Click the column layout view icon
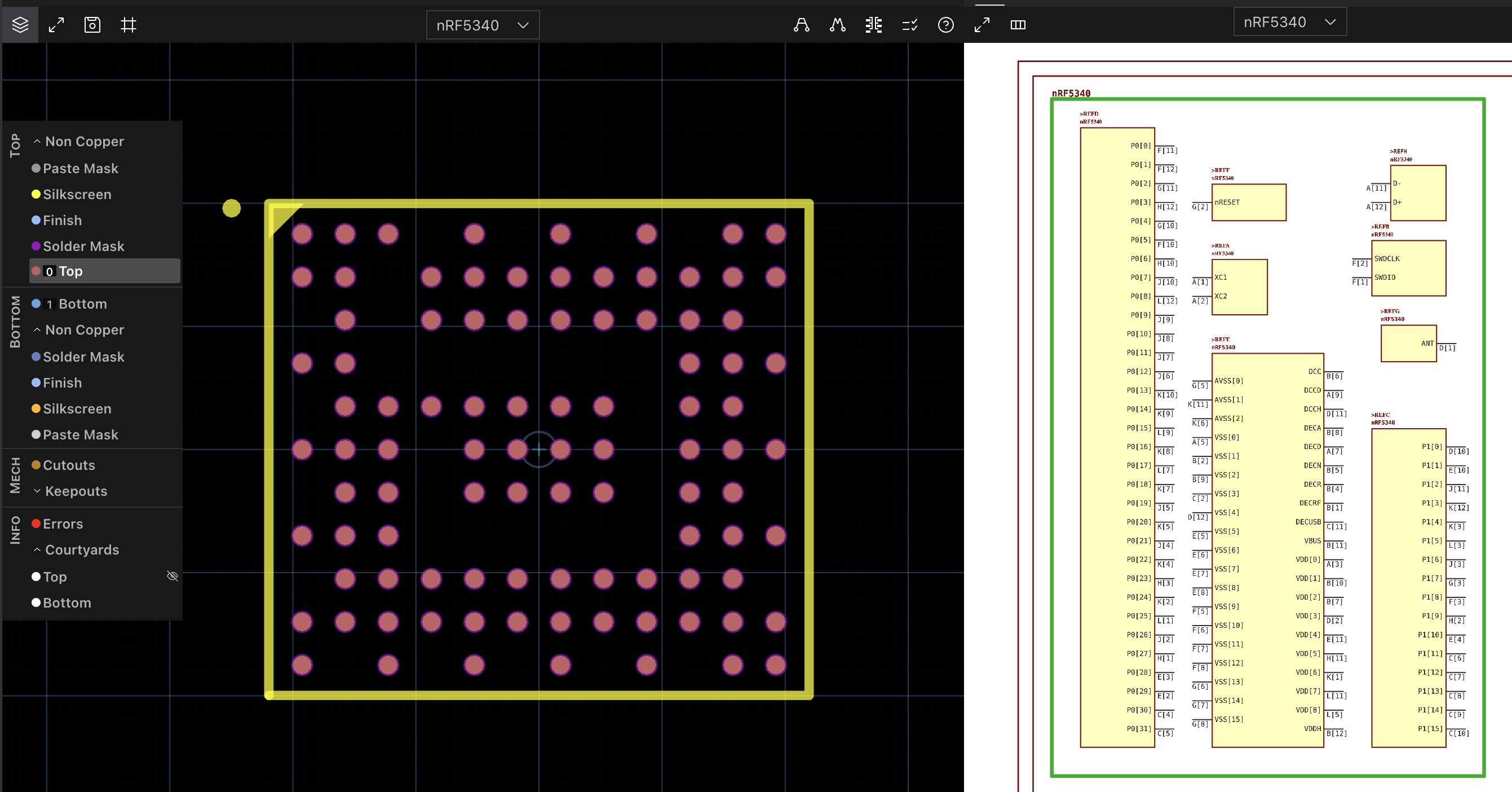The width and height of the screenshot is (1512, 792). pyautogui.click(x=1018, y=25)
